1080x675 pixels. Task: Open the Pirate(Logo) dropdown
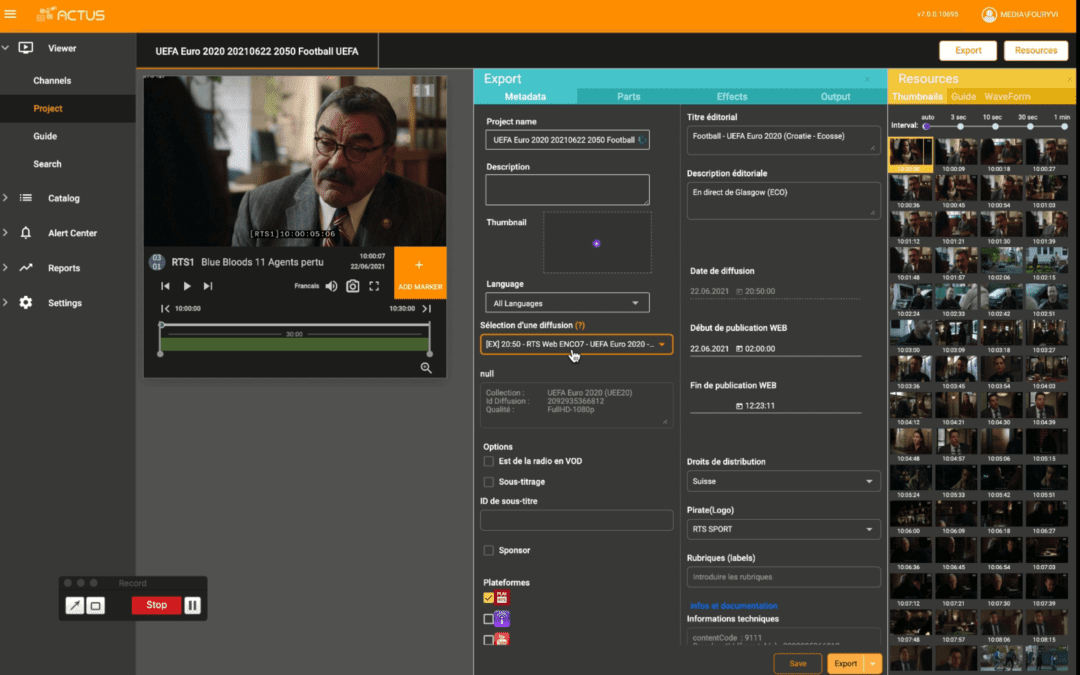click(783, 529)
